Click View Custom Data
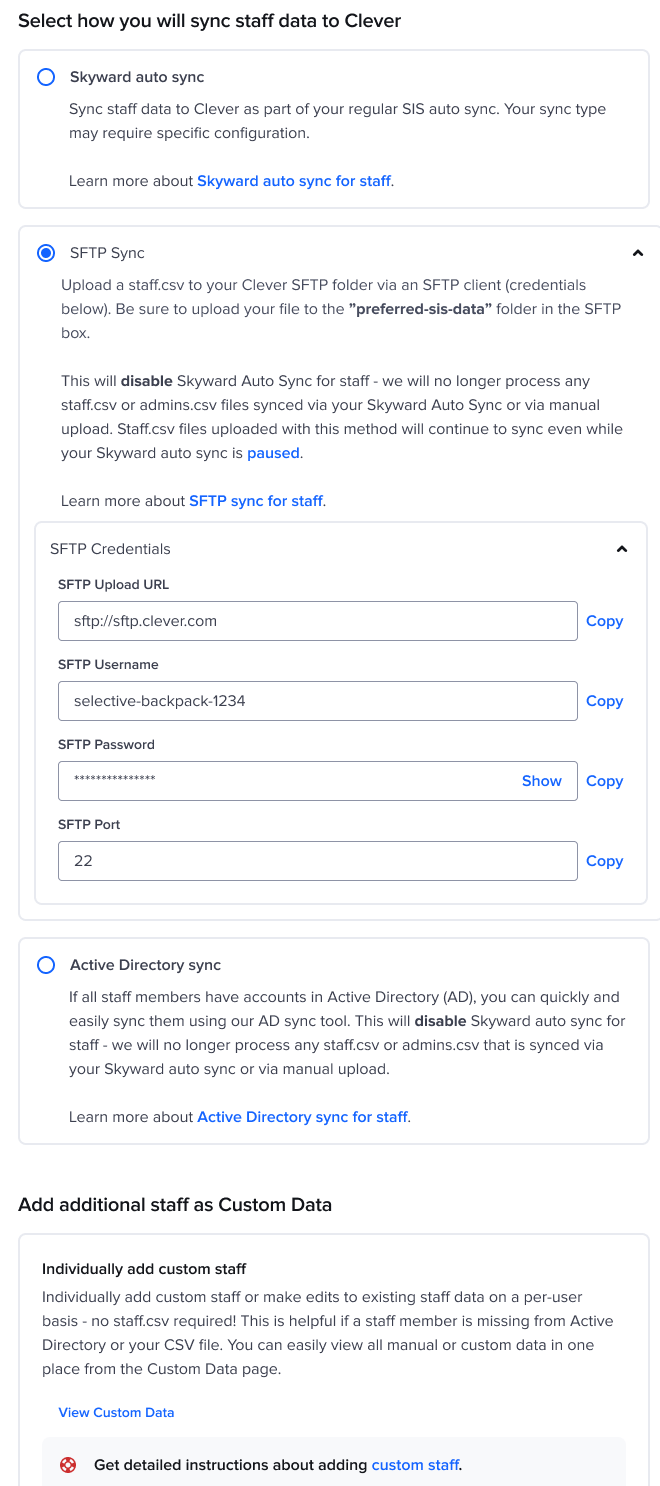The width and height of the screenshot is (660, 1486). click(116, 1412)
